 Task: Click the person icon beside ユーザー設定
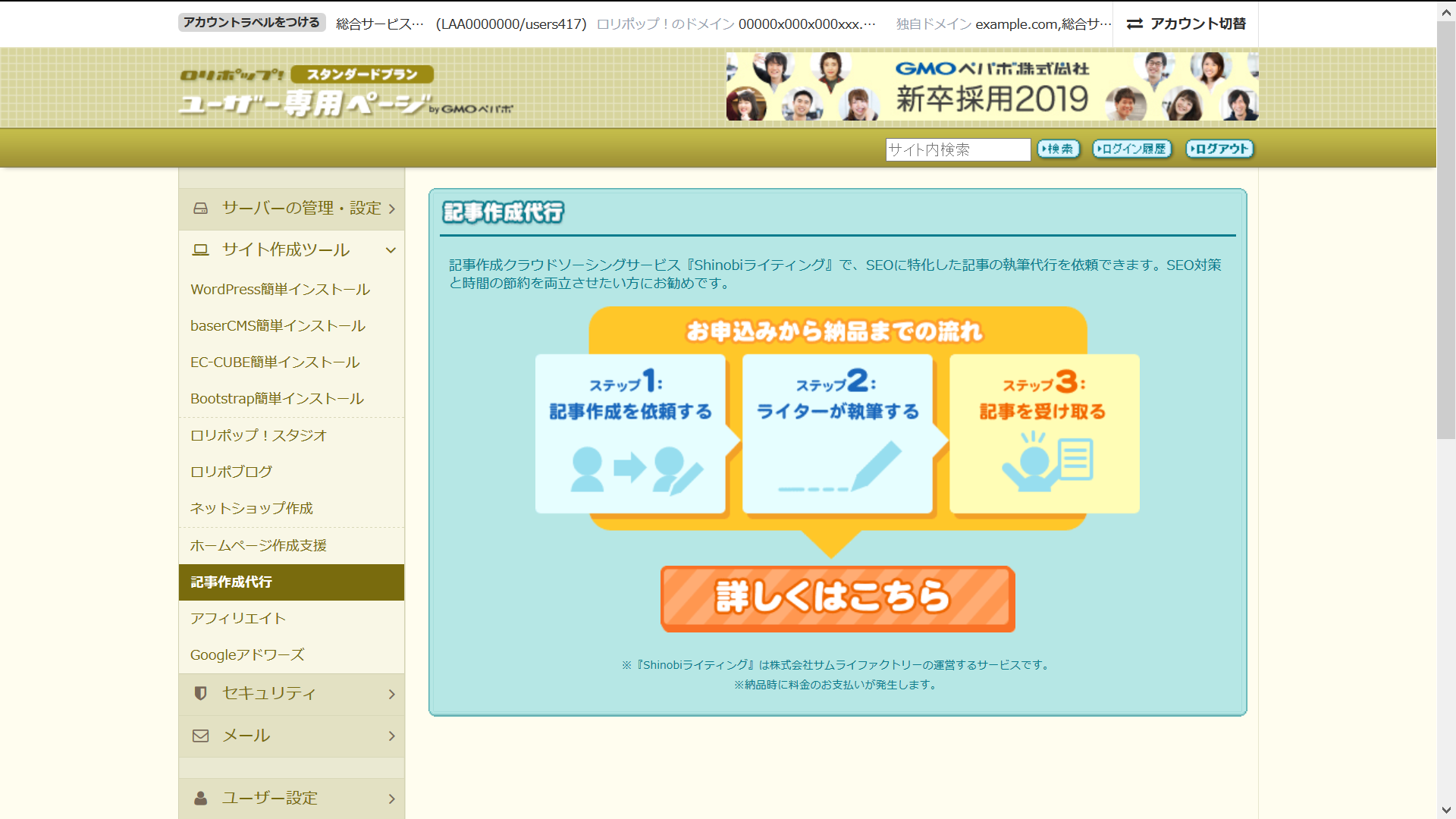pos(200,798)
